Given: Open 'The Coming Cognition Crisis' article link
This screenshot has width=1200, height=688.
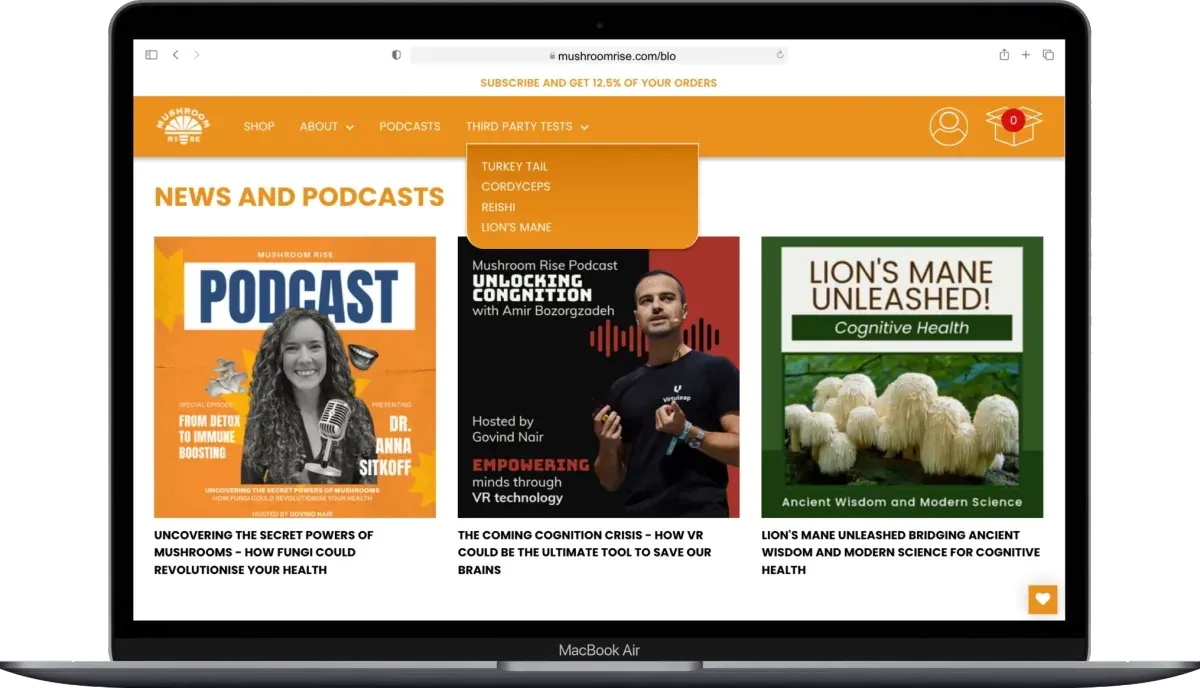Looking at the screenshot, I should click(584, 552).
